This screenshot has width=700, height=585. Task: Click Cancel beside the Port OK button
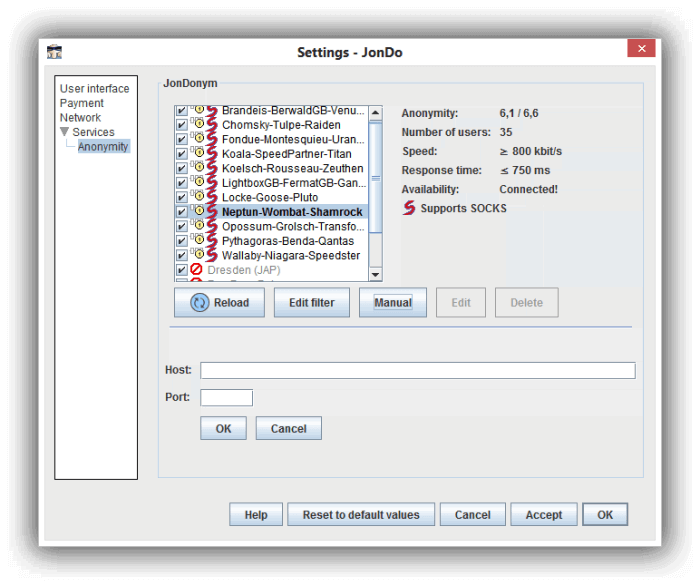coord(288,428)
